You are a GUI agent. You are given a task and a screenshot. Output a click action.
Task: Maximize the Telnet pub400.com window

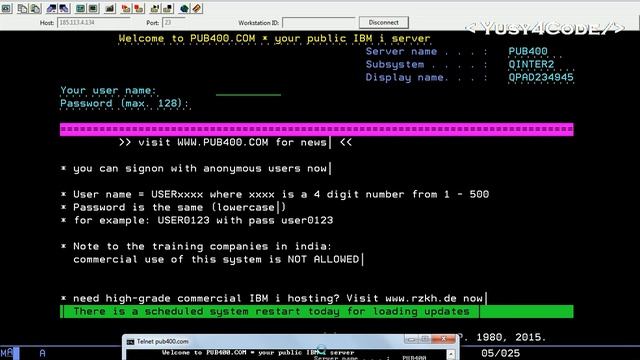tap(424, 339)
